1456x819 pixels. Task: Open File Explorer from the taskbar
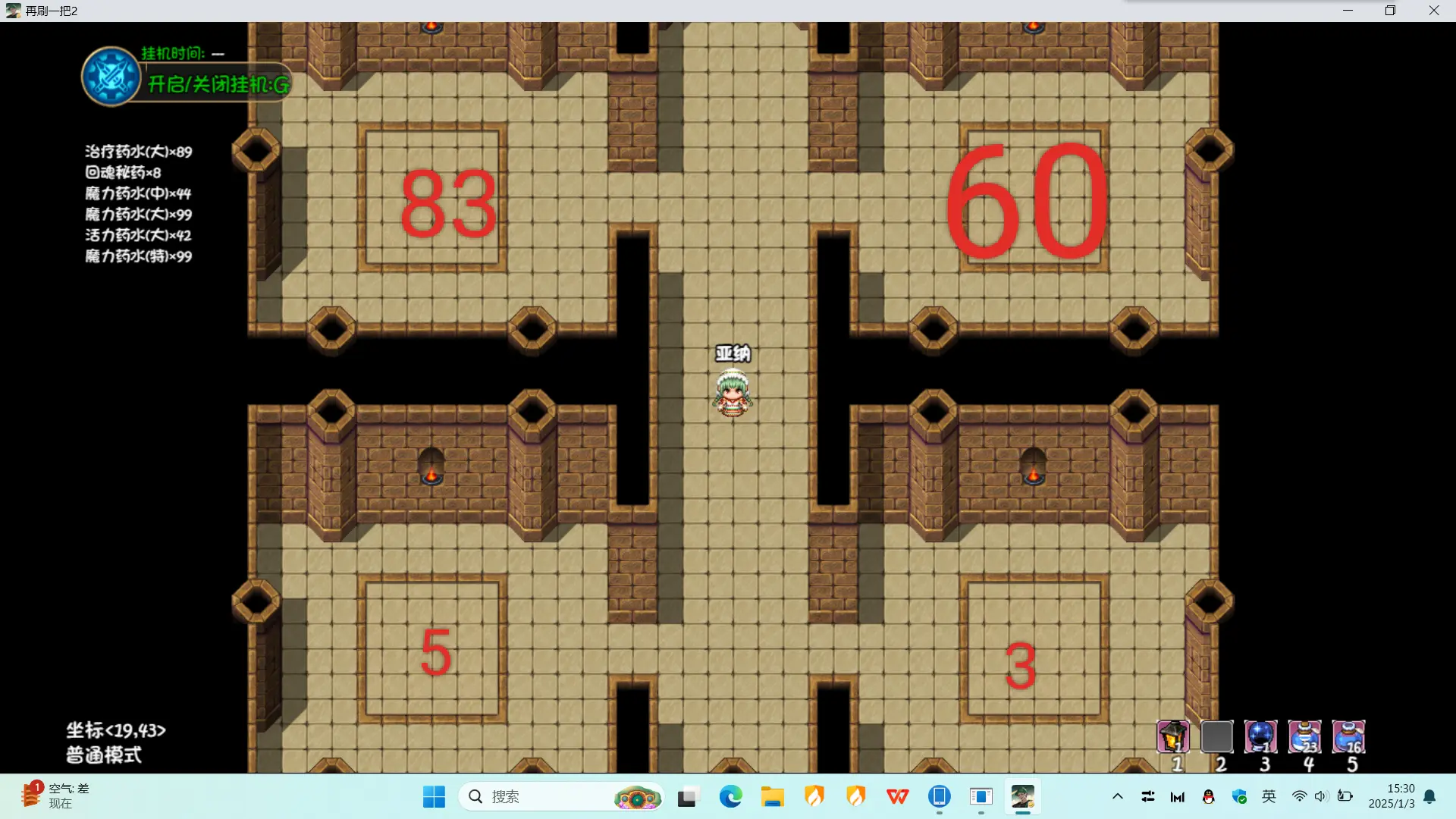point(772,796)
